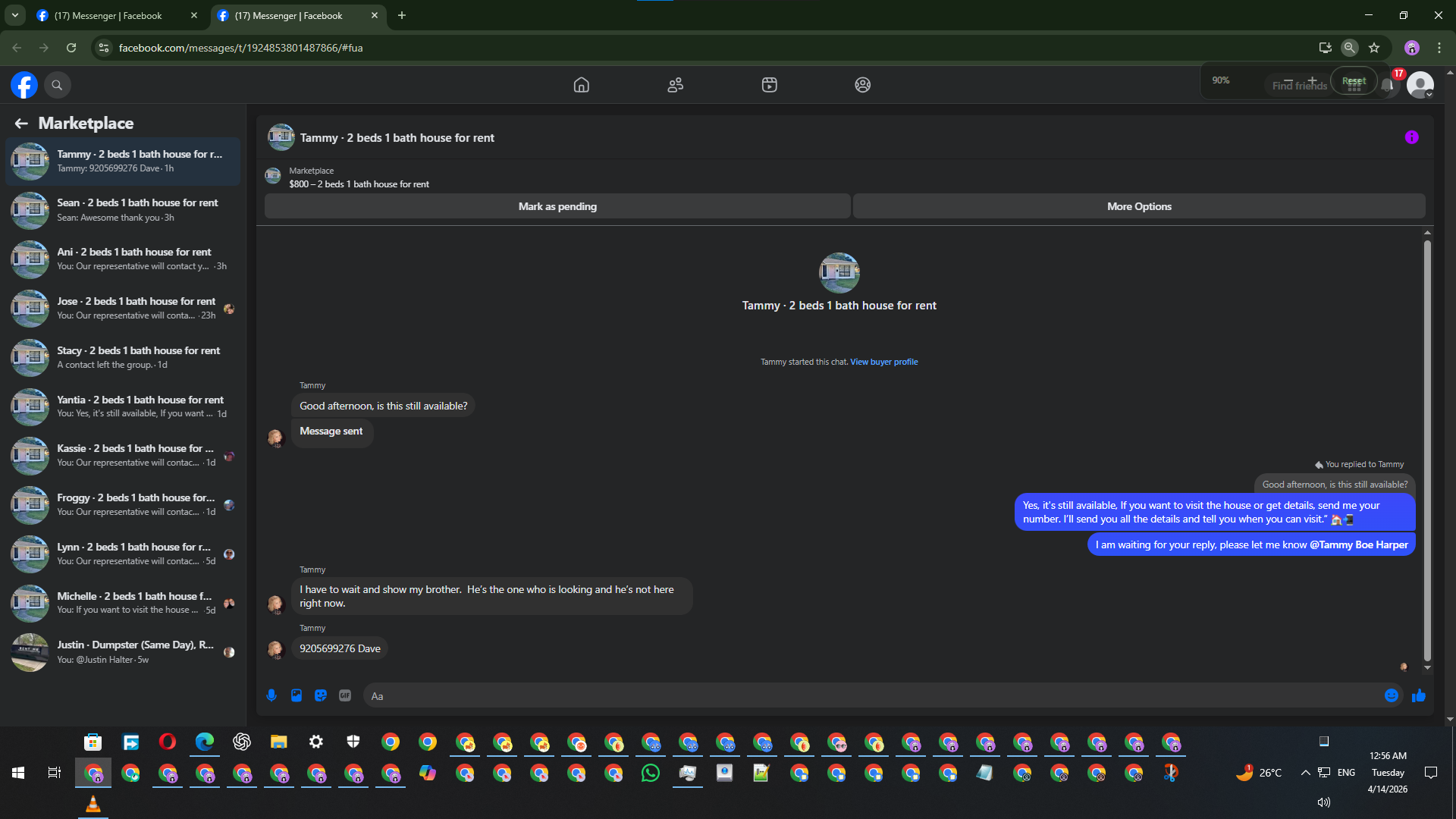Viewport: 1456px width, 819px height.
Task: Open Reels video icon in top navigation
Action: coord(769,85)
